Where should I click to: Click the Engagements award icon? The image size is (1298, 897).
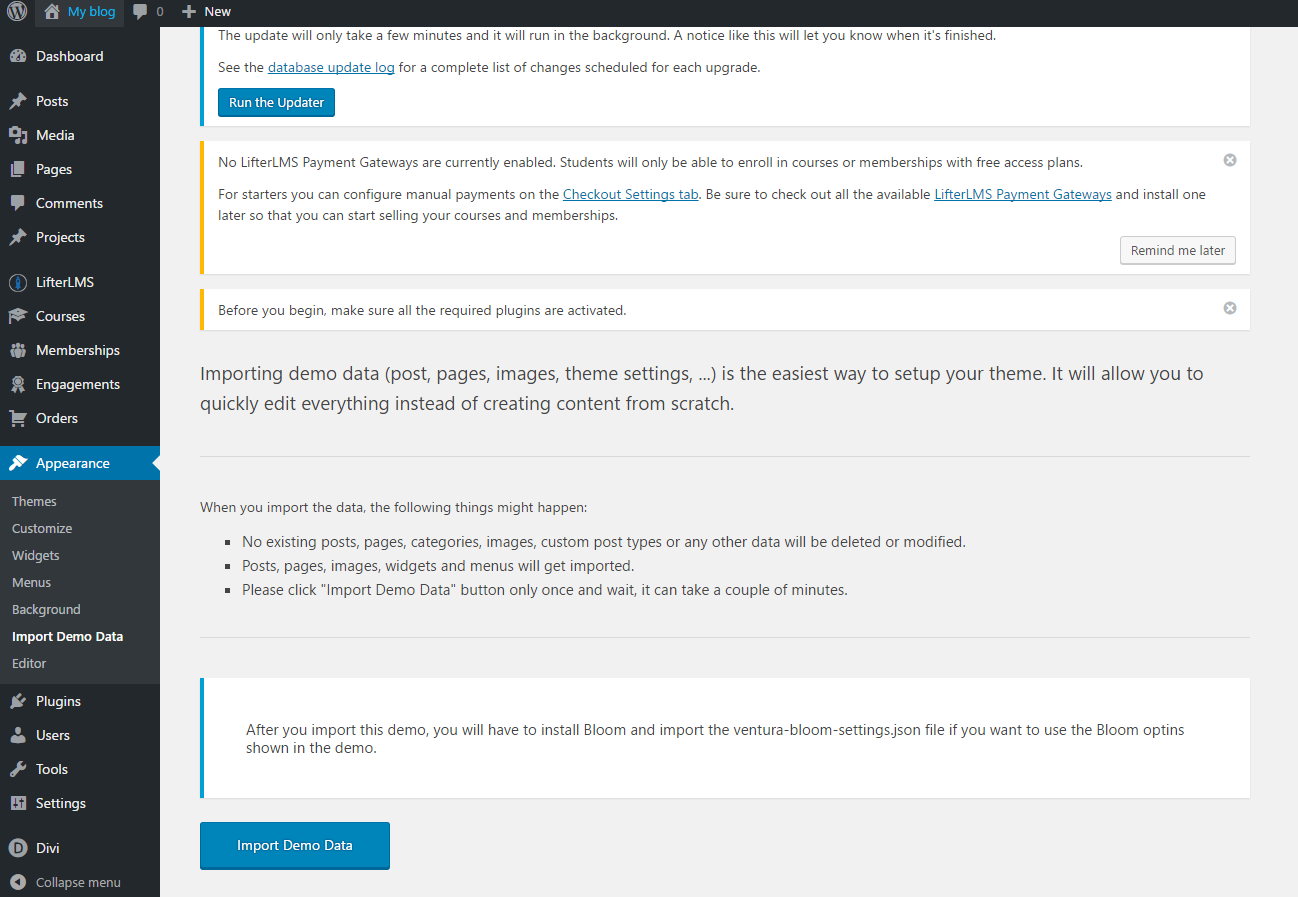tap(18, 384)
